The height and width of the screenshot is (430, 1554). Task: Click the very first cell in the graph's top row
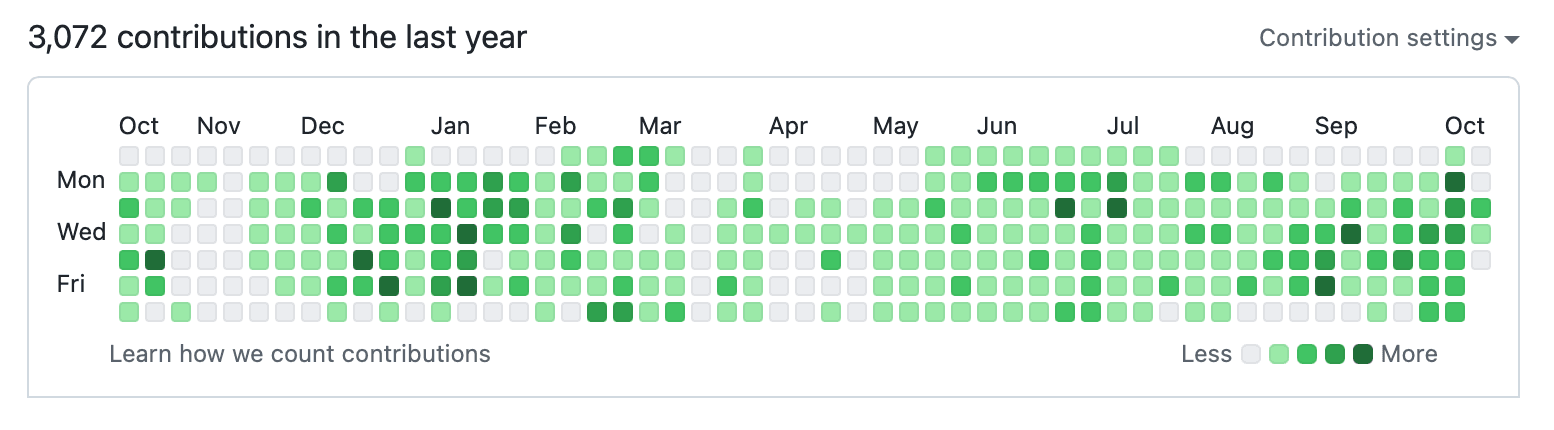pos(129,156)
